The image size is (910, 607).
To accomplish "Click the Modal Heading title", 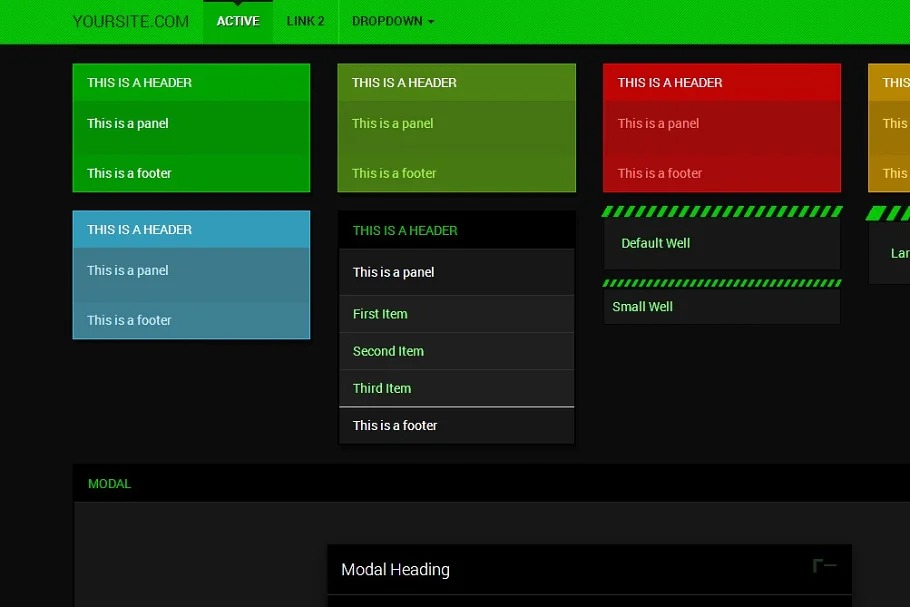I will click(395, 570).
